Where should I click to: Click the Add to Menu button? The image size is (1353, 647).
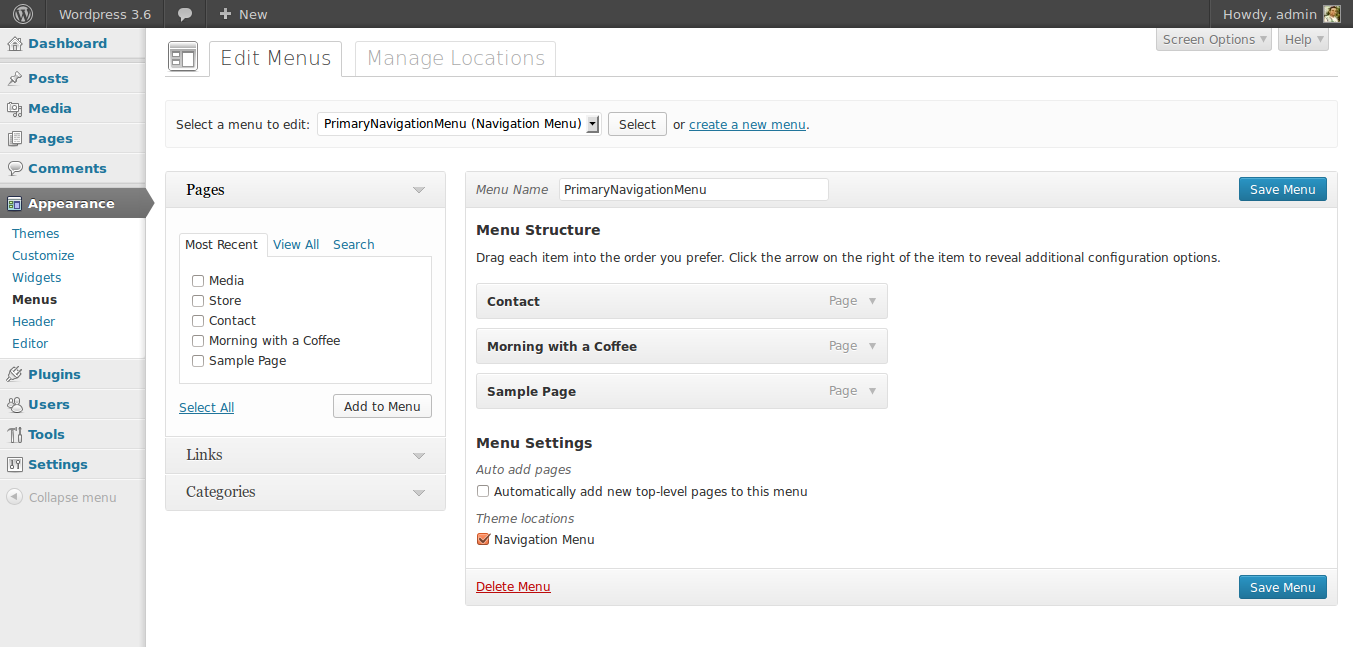tap(382, 406)
